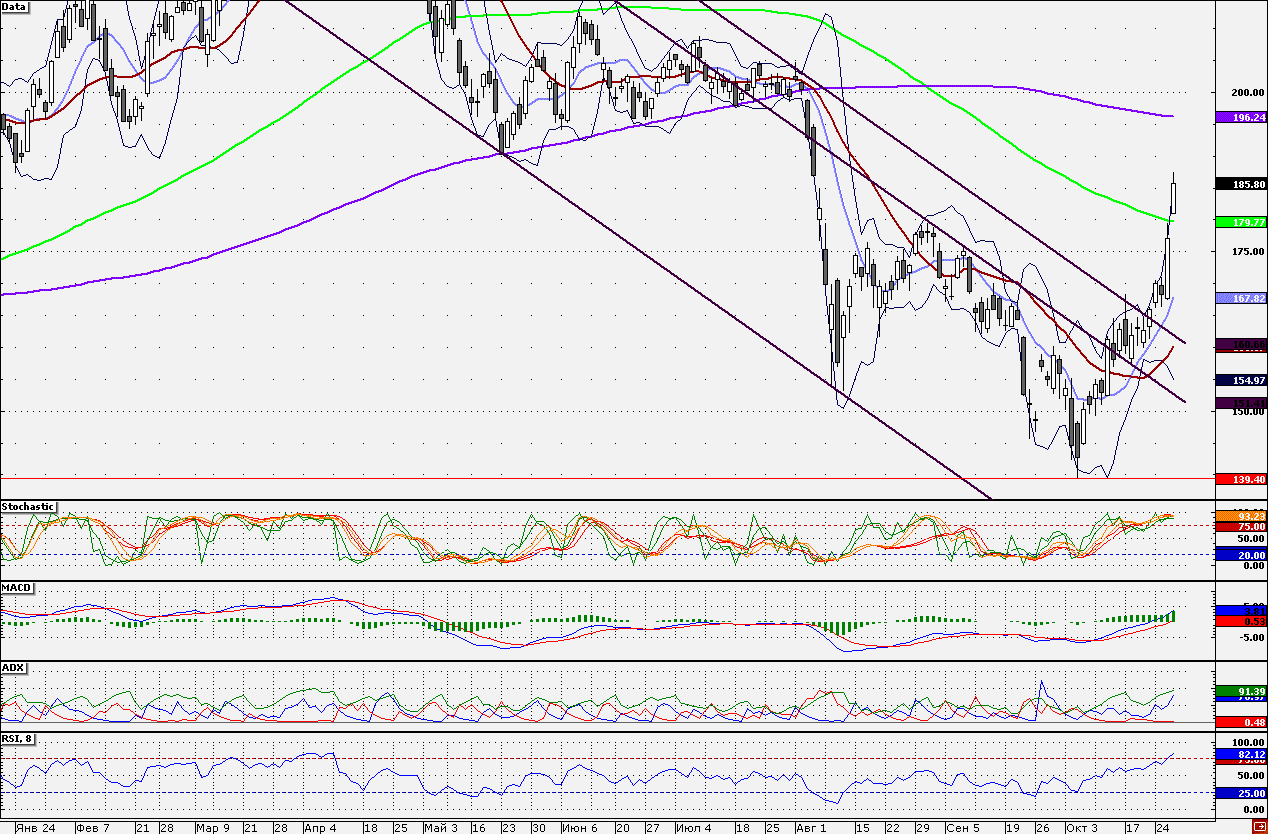1268x834 pixels.
Task: Click the latest candlestick near 185.80
Action: 1173,193
